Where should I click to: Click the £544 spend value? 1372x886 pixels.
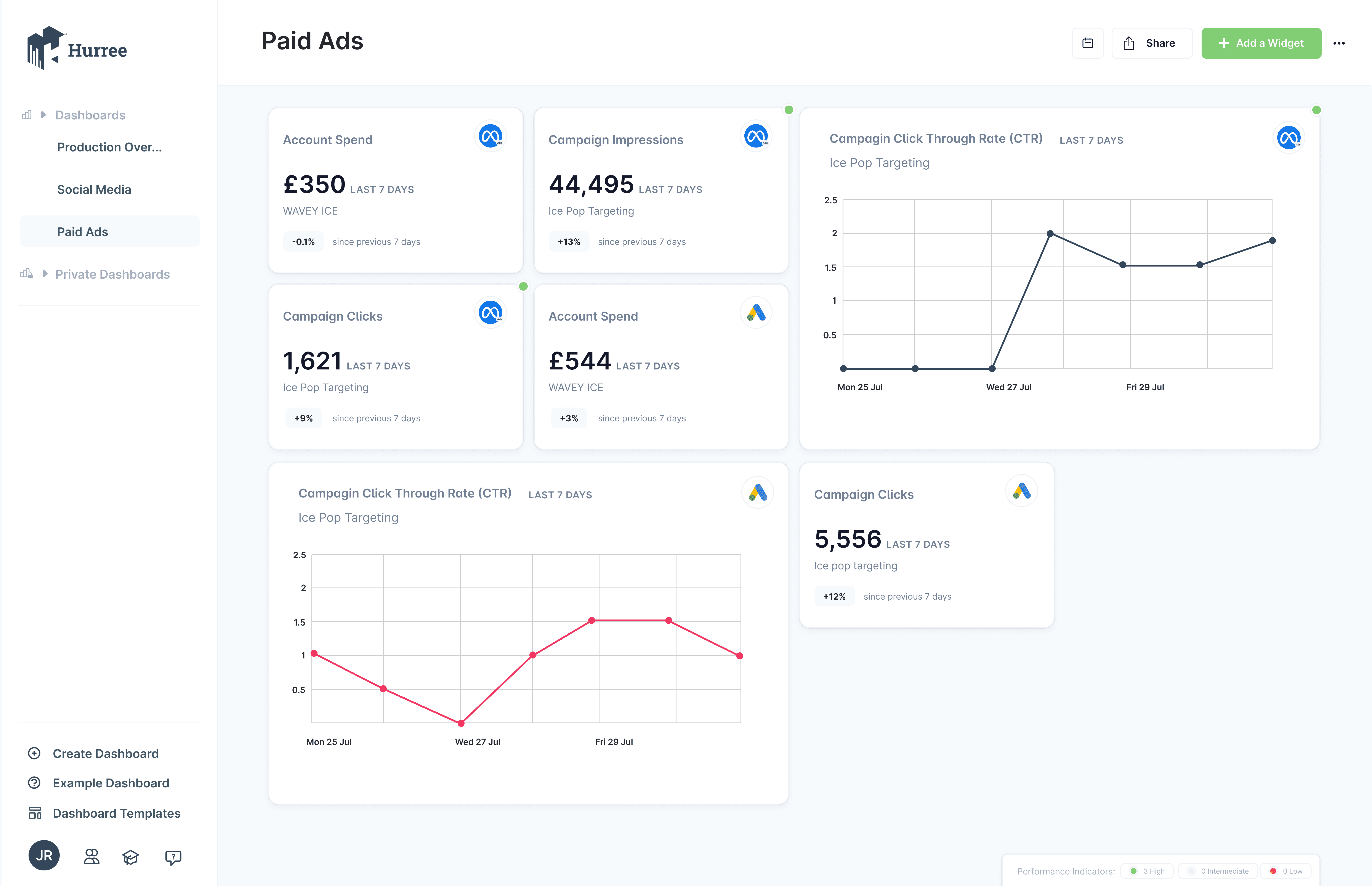[580, 361]
